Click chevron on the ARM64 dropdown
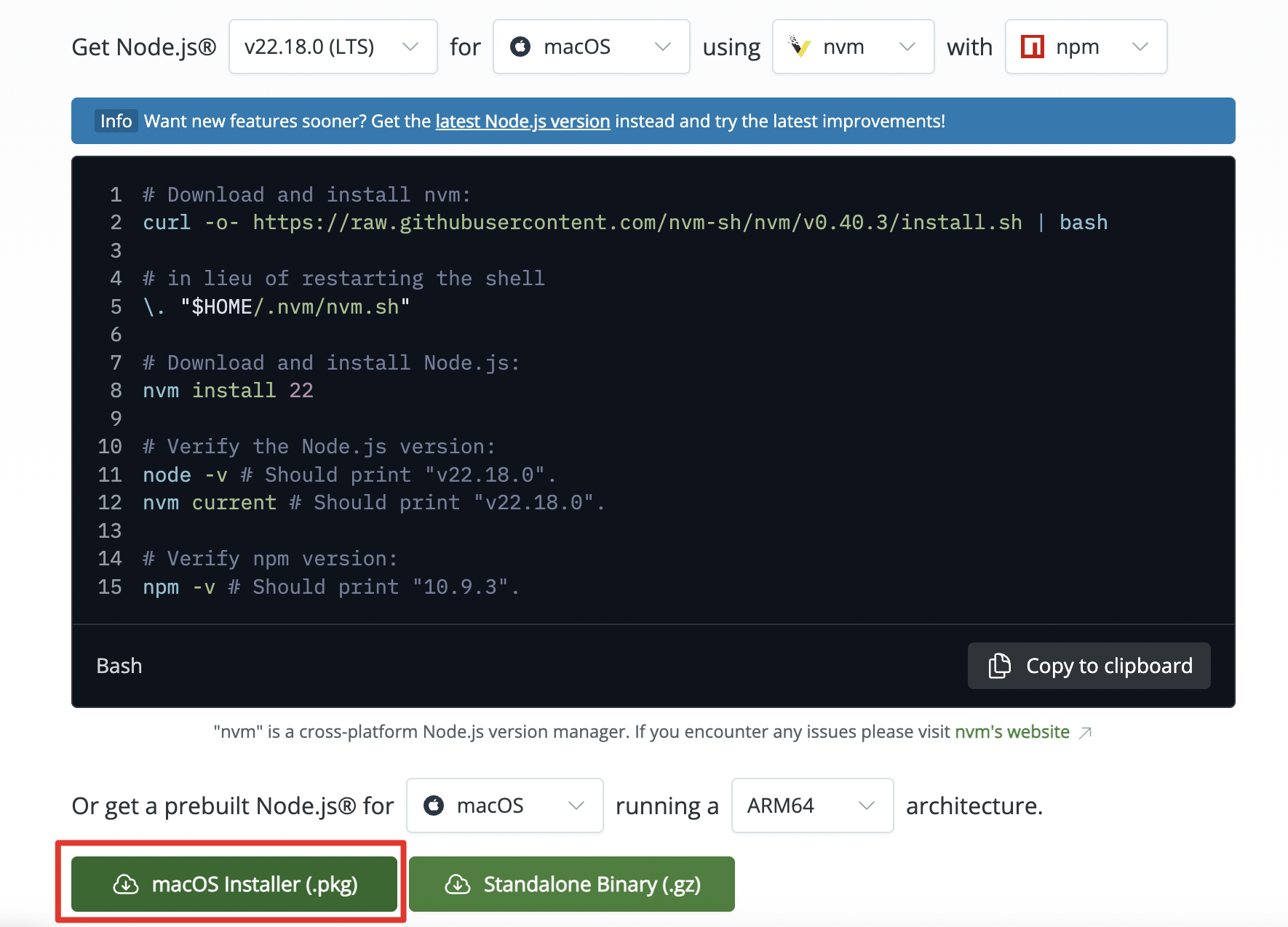Viewport: 1288px width, 927px height. click(867, 805)
